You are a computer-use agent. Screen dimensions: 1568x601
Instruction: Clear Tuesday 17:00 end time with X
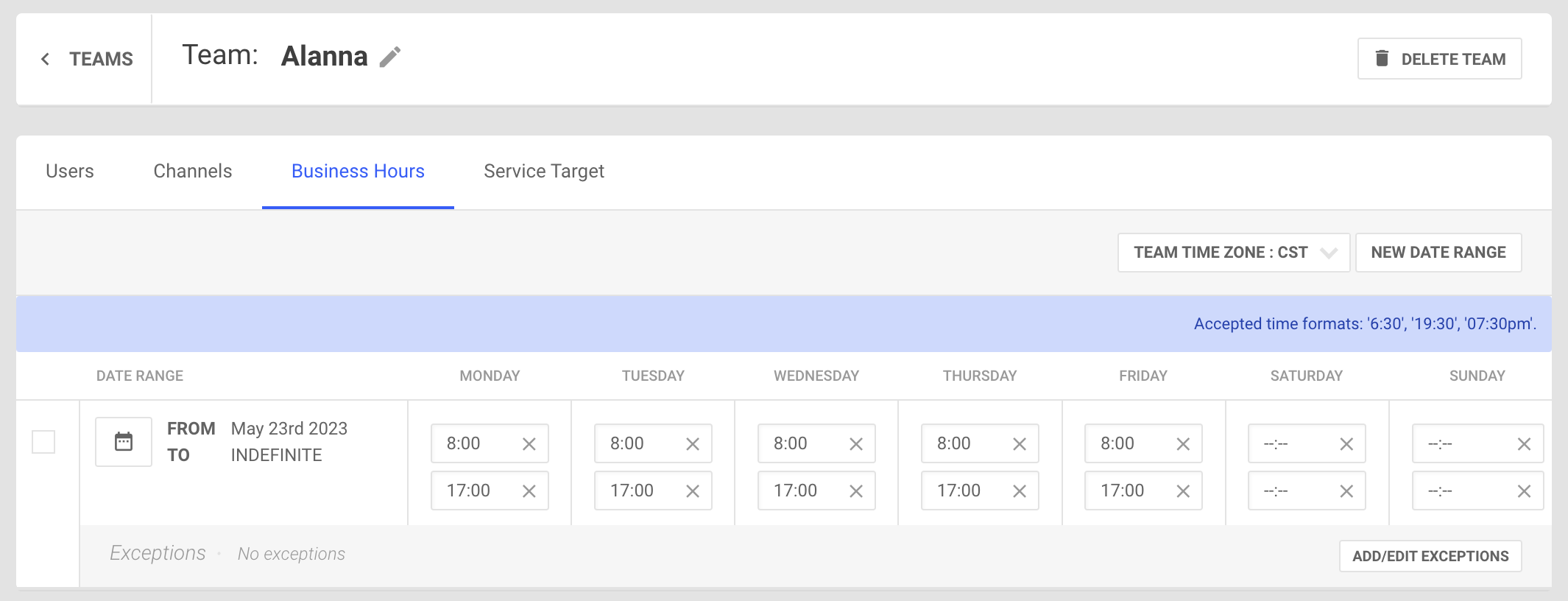pos(692,491)
